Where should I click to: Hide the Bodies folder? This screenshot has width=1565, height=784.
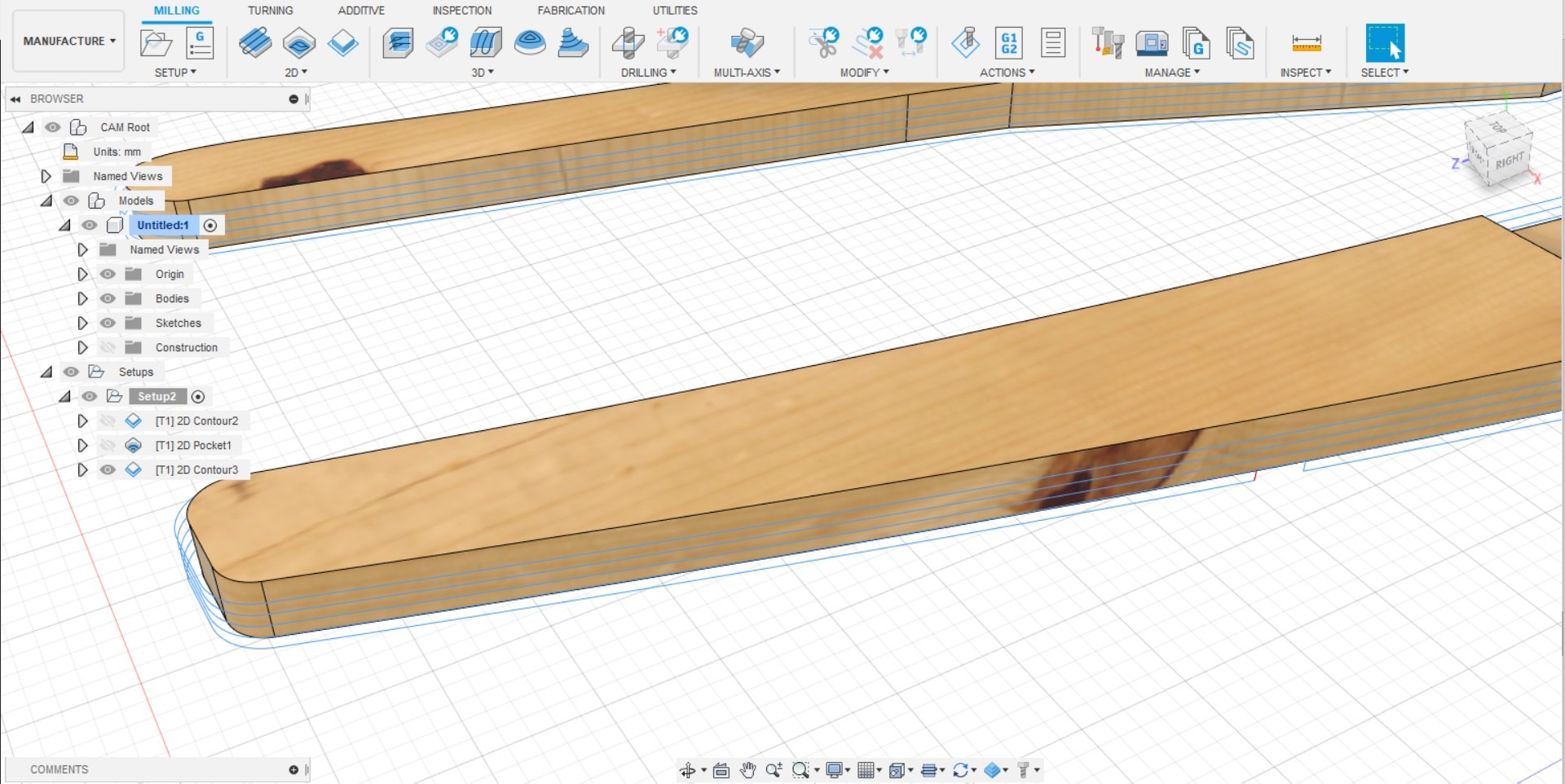pyautogui.click(x=108, y=298)
